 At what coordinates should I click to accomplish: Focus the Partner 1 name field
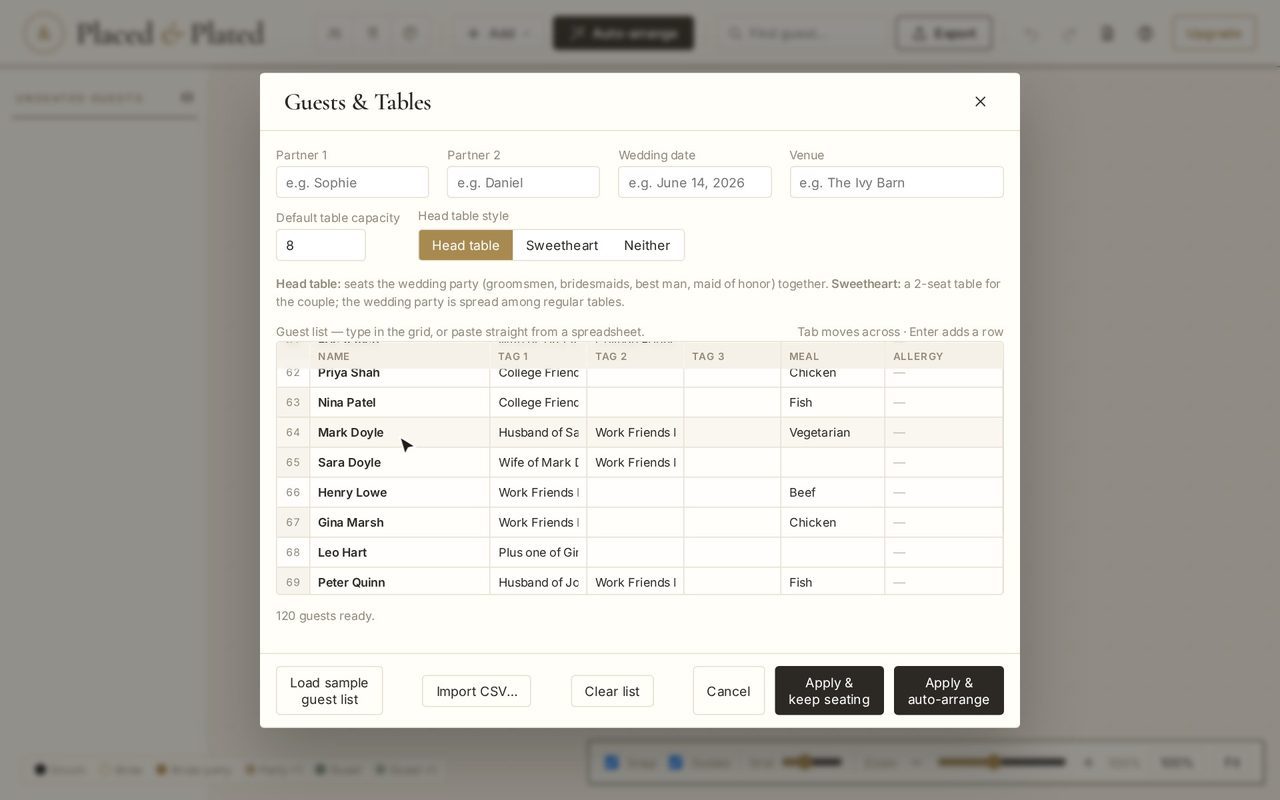coord(352,182)
